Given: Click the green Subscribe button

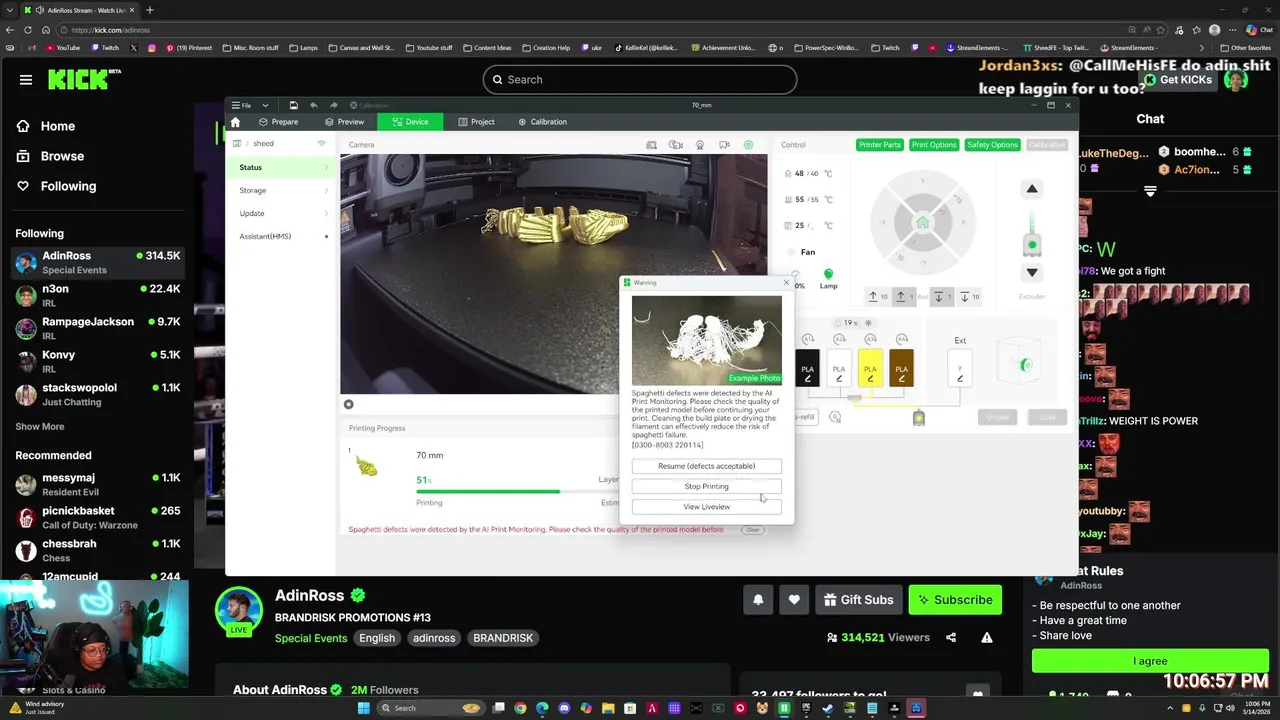Looking at the screenshot, I should (955, 600).
